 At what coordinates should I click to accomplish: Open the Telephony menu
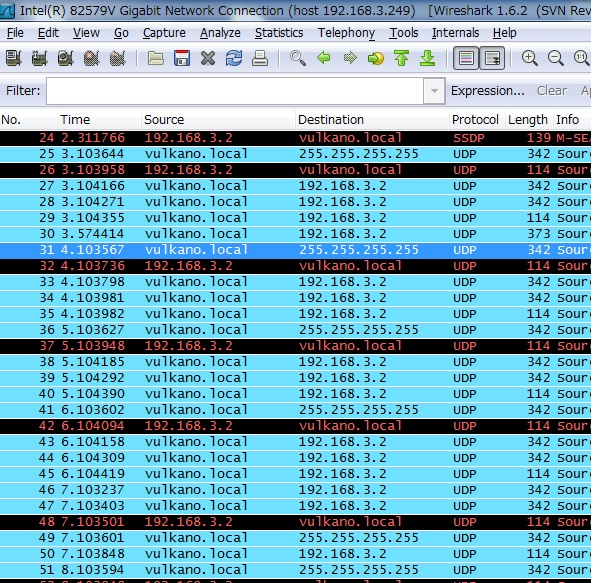click(346, 33)
